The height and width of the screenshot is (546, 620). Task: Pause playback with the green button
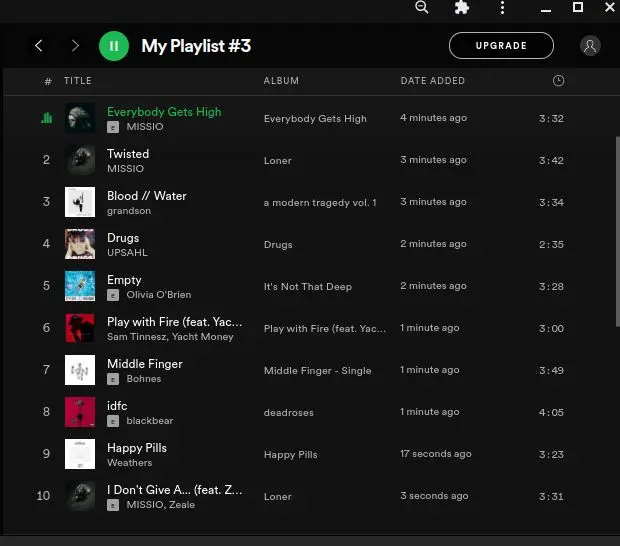coord(114,46)
